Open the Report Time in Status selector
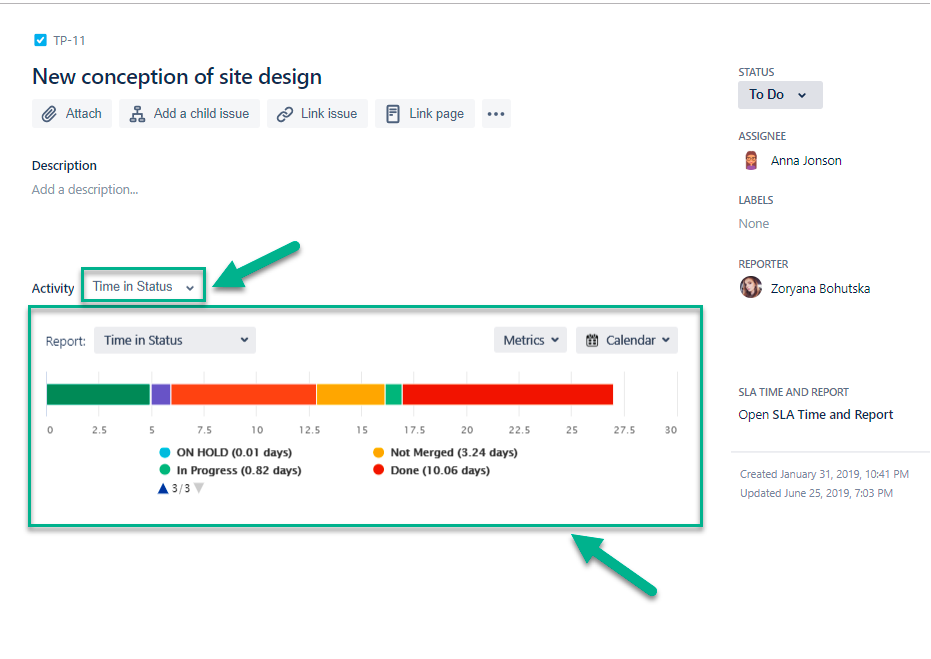931x659 pixels. click(175, 341)
